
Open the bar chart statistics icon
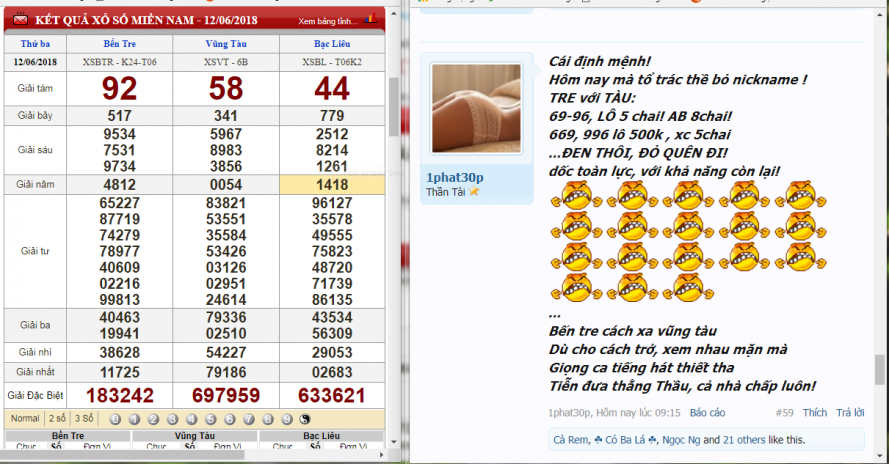coord(371,19)
